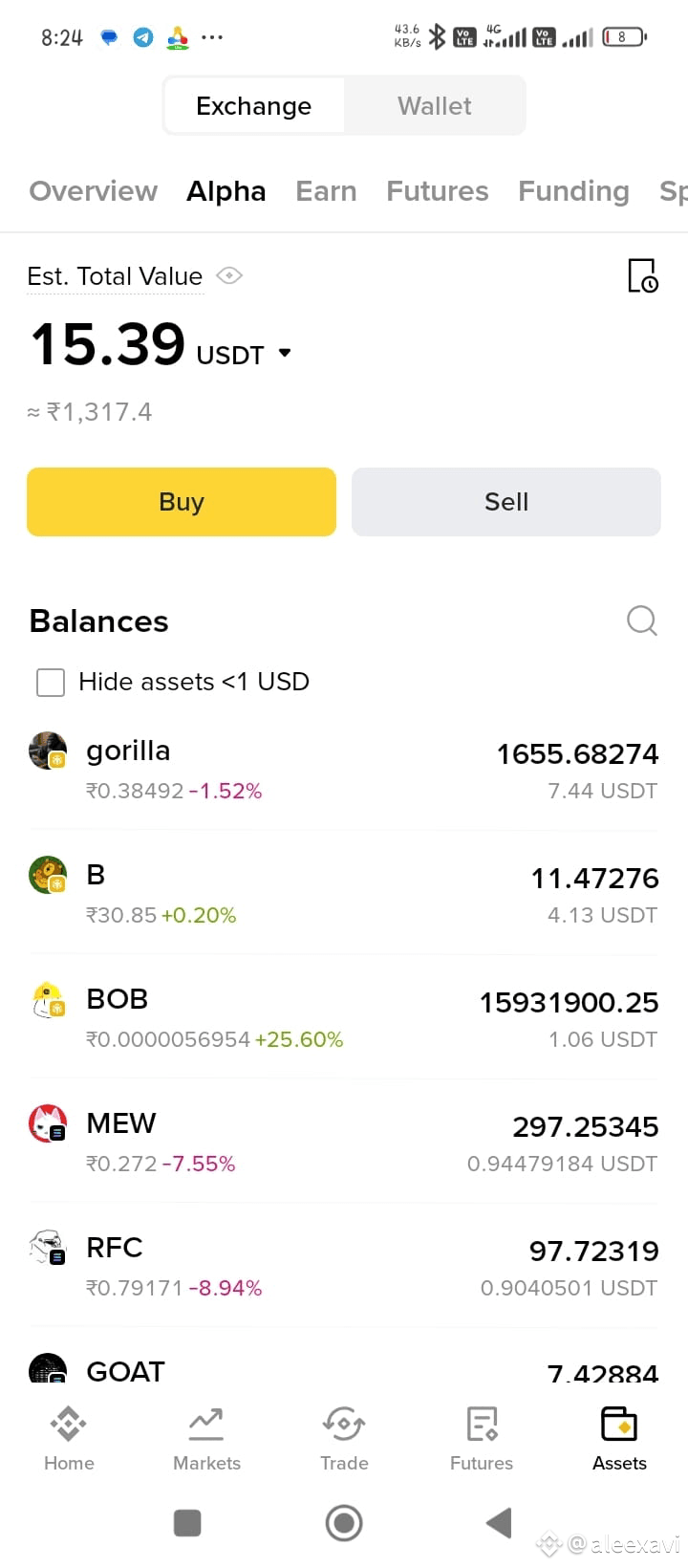Open the Markets chart icon
This screenshot has width=688, height=1568.
click(x=206, y=1424)
